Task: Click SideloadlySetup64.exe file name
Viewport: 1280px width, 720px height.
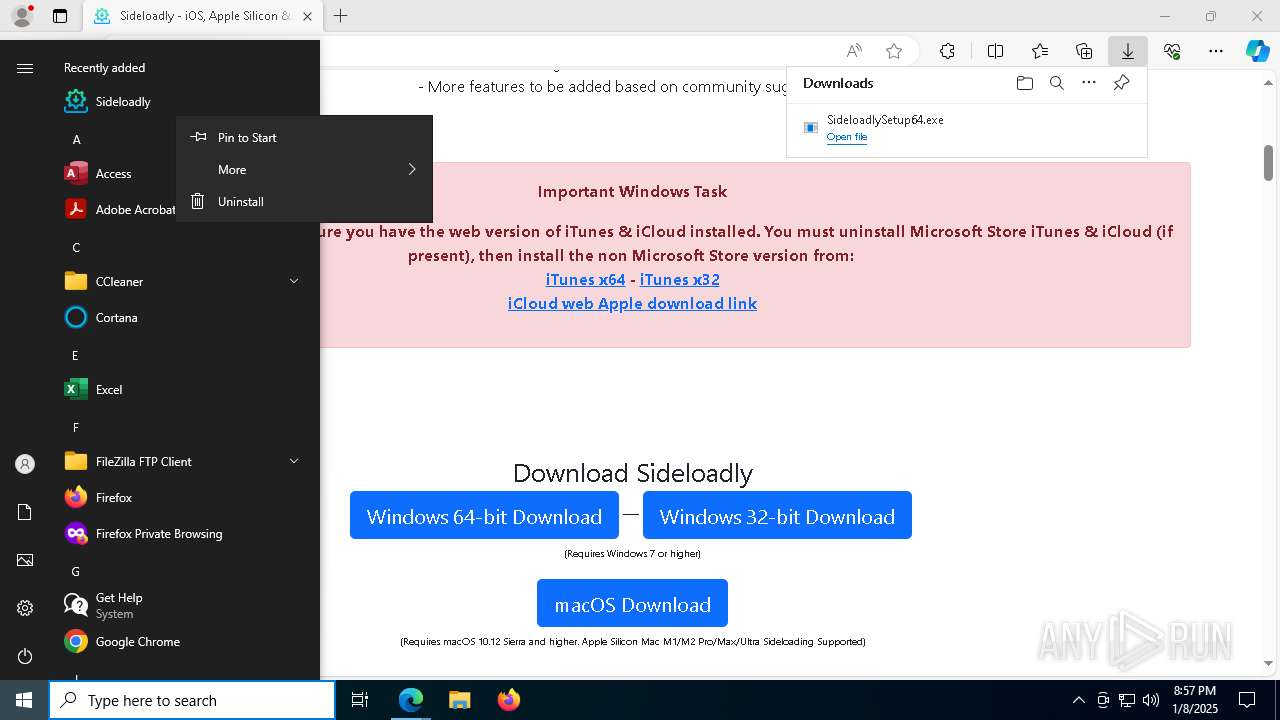Action: (x=885, y=120)
